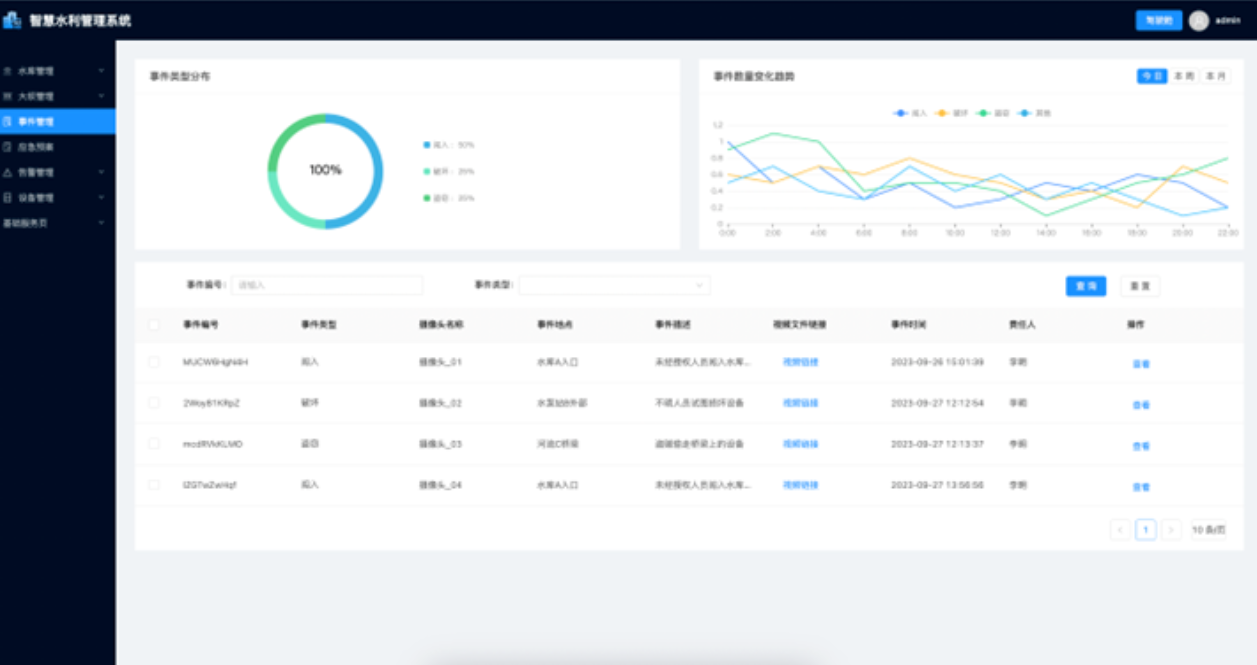The width and height of the screenshot is (1257, 665).
Task: Click the 100% donut chart center
Action: [325, 170]
